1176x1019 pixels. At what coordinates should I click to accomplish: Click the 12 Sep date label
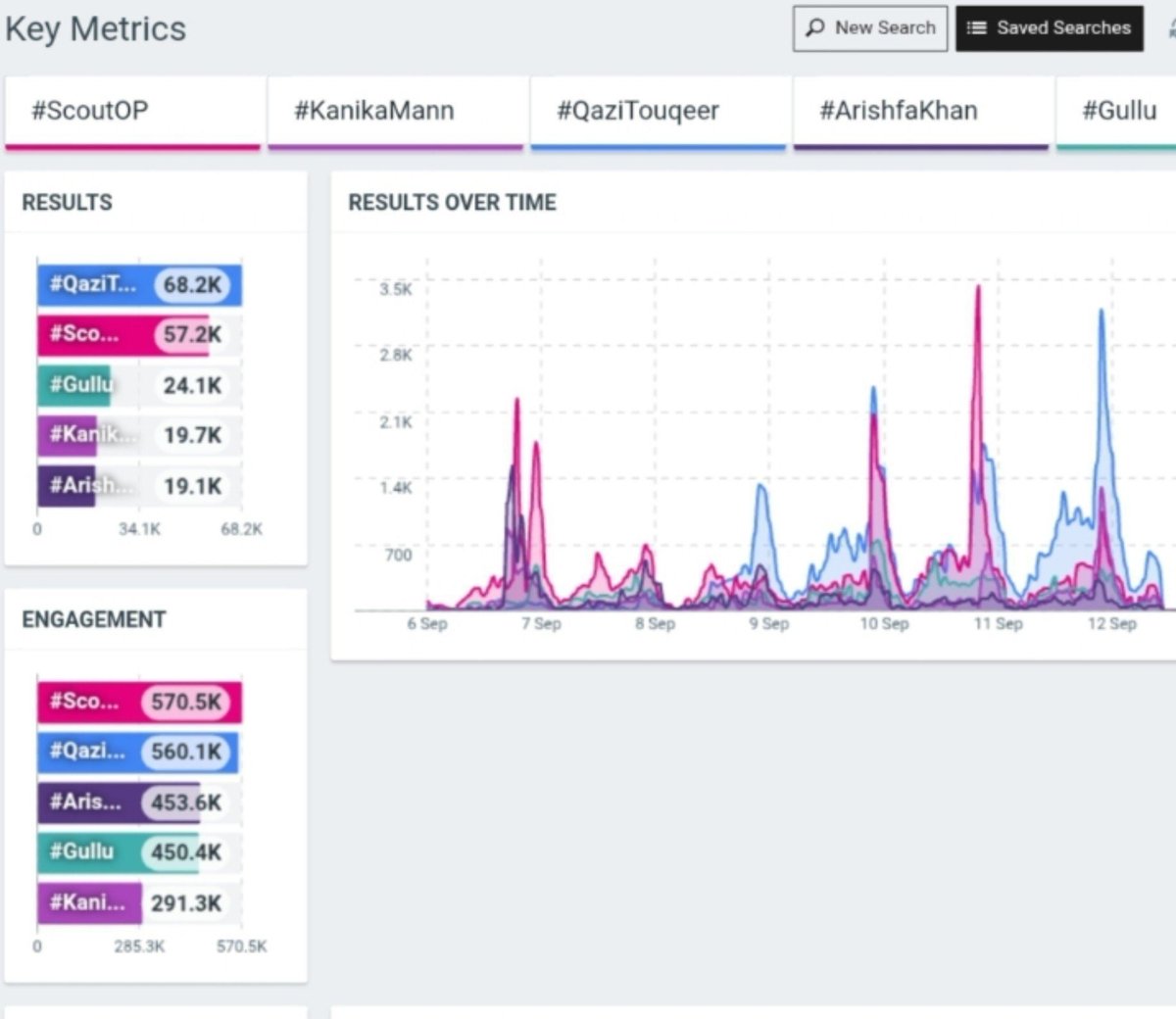[1112, 624]
